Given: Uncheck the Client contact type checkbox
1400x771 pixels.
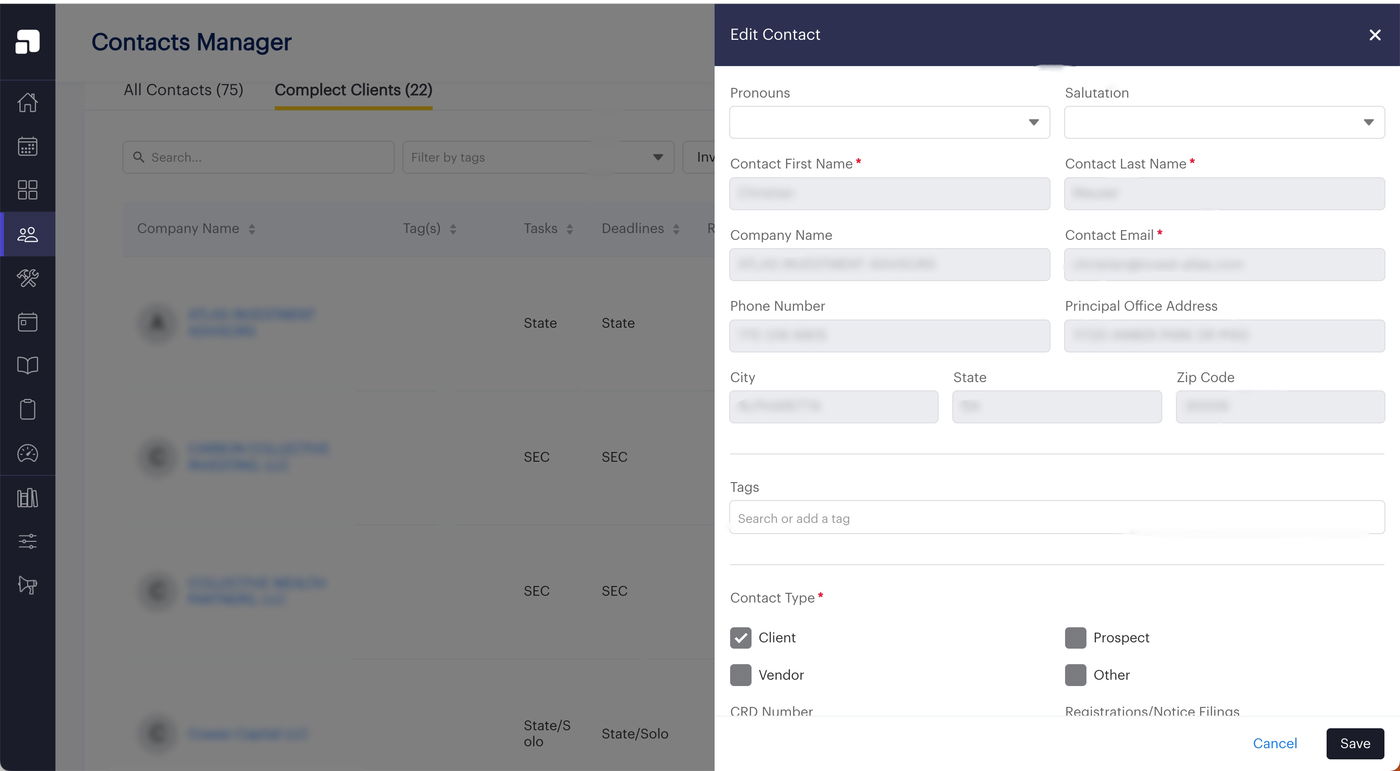Looking at the screenshot, I should pos(740,638).
